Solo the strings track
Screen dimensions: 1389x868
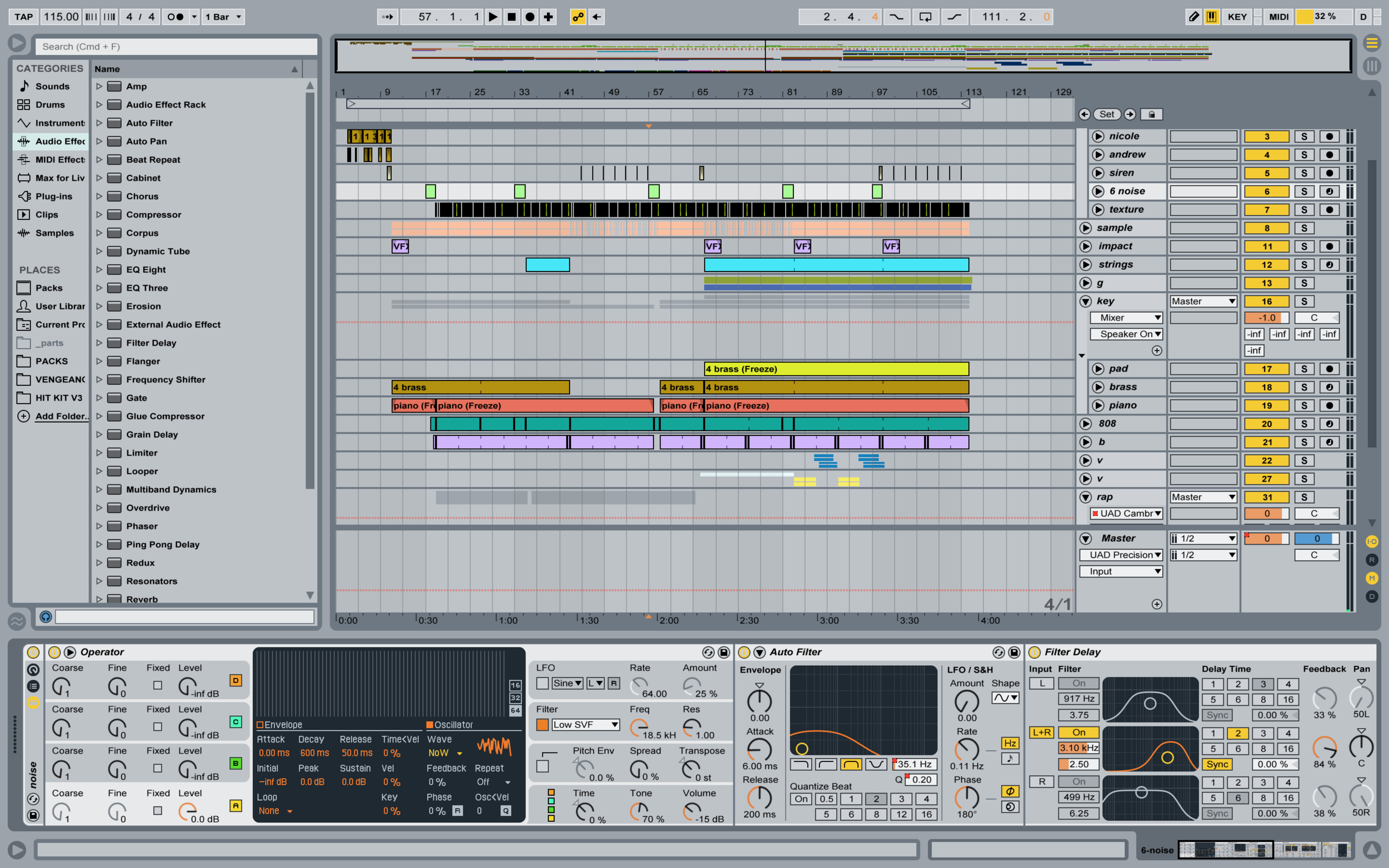(1304, 265)
